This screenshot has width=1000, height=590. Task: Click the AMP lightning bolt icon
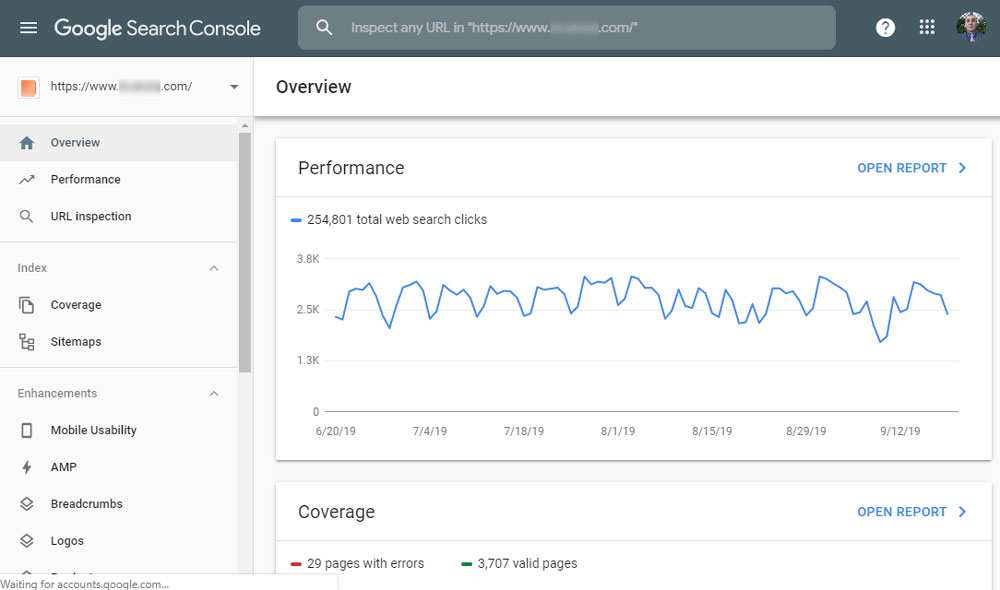26,468
